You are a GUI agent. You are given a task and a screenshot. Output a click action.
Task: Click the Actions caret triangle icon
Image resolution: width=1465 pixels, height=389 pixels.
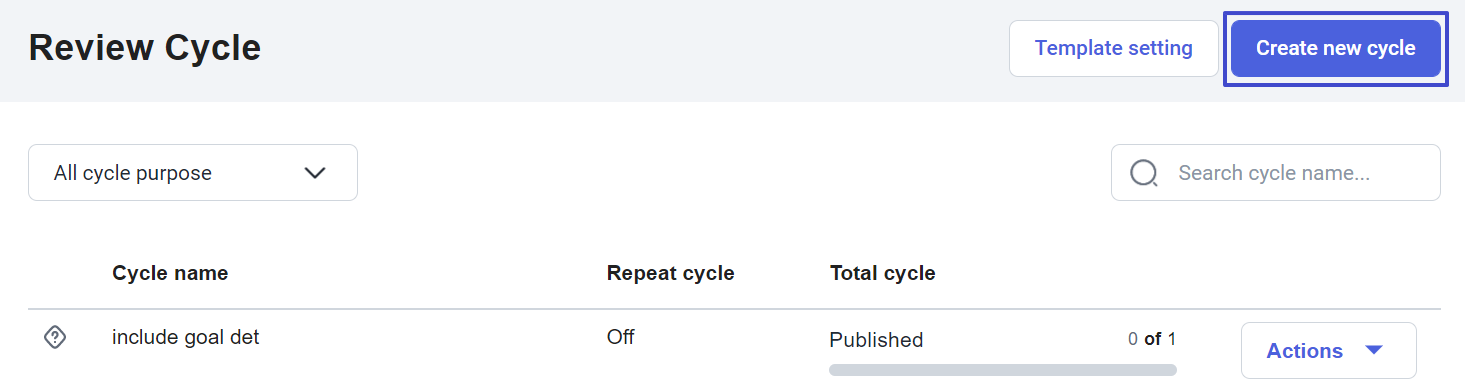tap(1373, 350)
